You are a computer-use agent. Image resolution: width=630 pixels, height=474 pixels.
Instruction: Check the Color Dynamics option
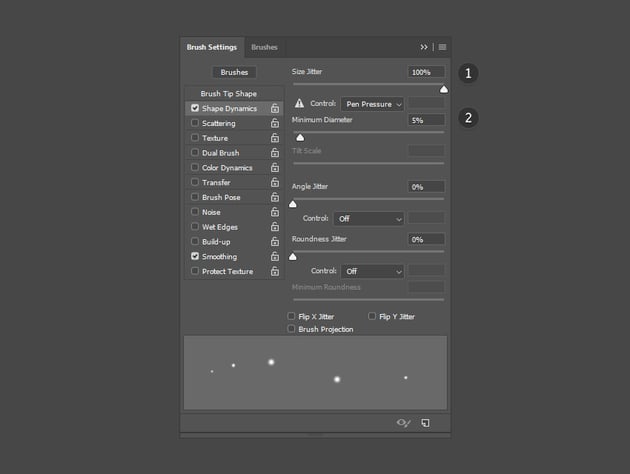coord(195,167)
